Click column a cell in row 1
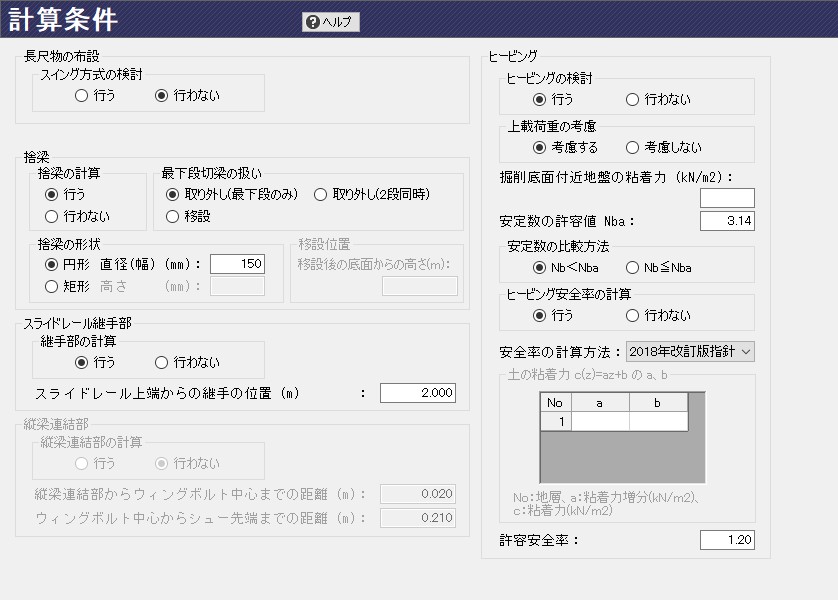 pos(600,422)
